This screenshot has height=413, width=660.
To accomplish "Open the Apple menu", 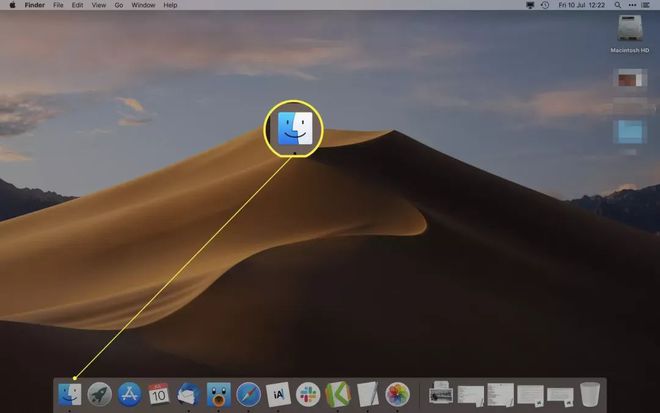I will tap(11, 5).
